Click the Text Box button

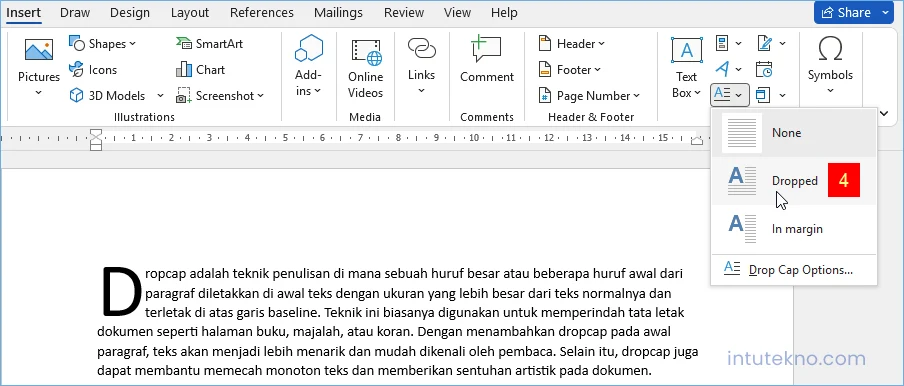(687, 67)
